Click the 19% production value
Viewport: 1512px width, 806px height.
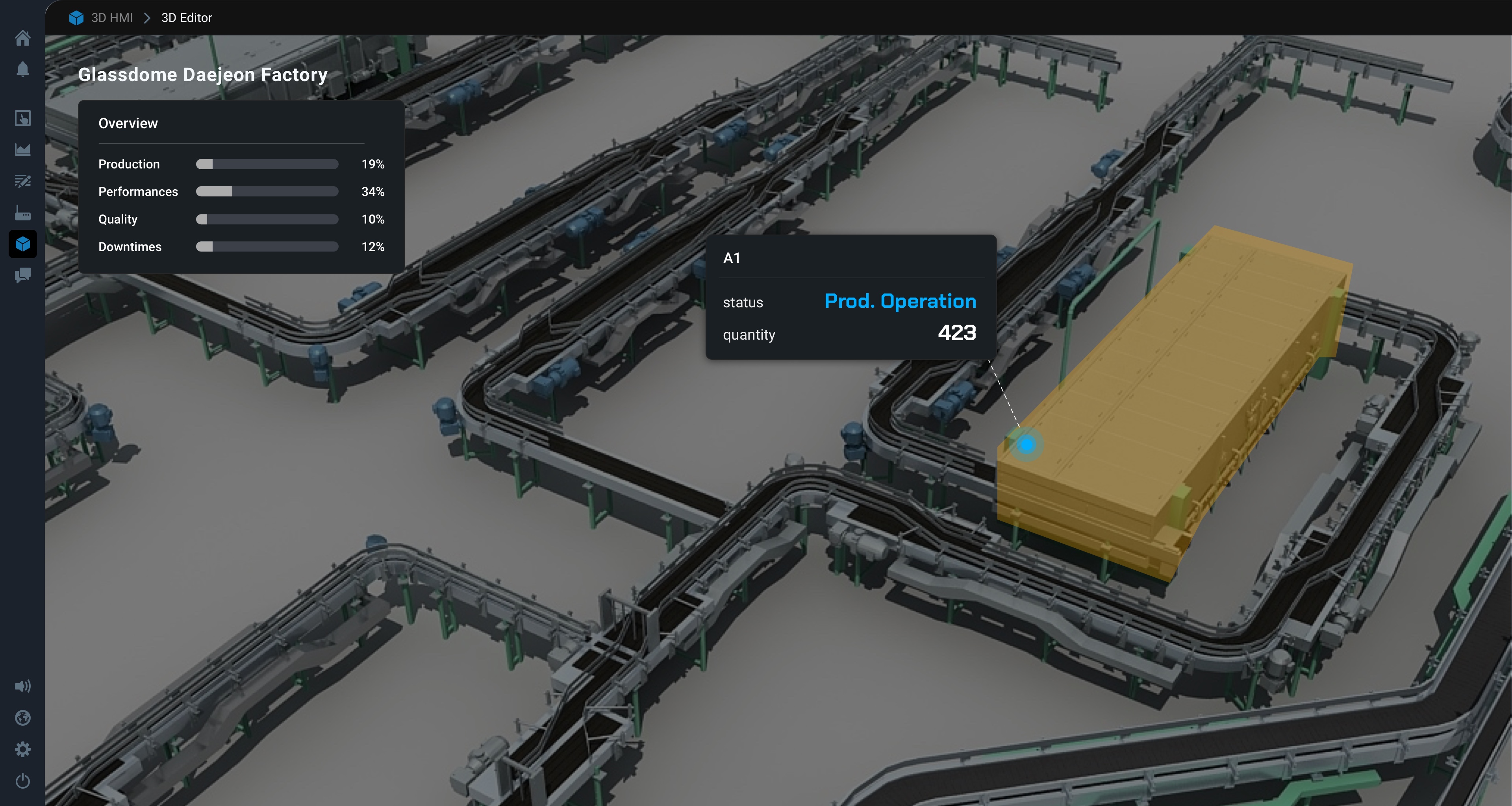pyautogui.click(x=373, y=164)
